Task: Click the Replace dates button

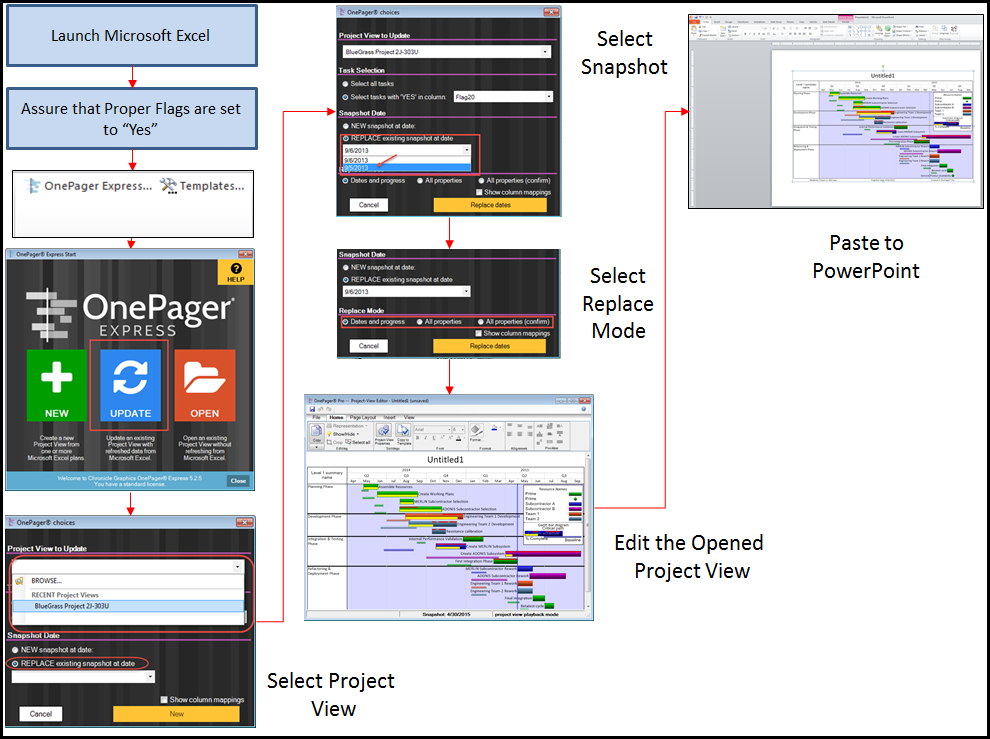Action: point(492,205)
